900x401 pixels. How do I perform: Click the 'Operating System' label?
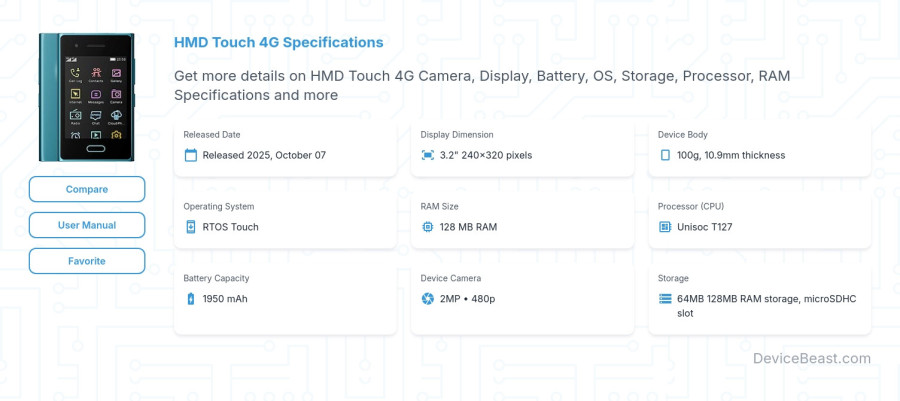tap(219, 207)
